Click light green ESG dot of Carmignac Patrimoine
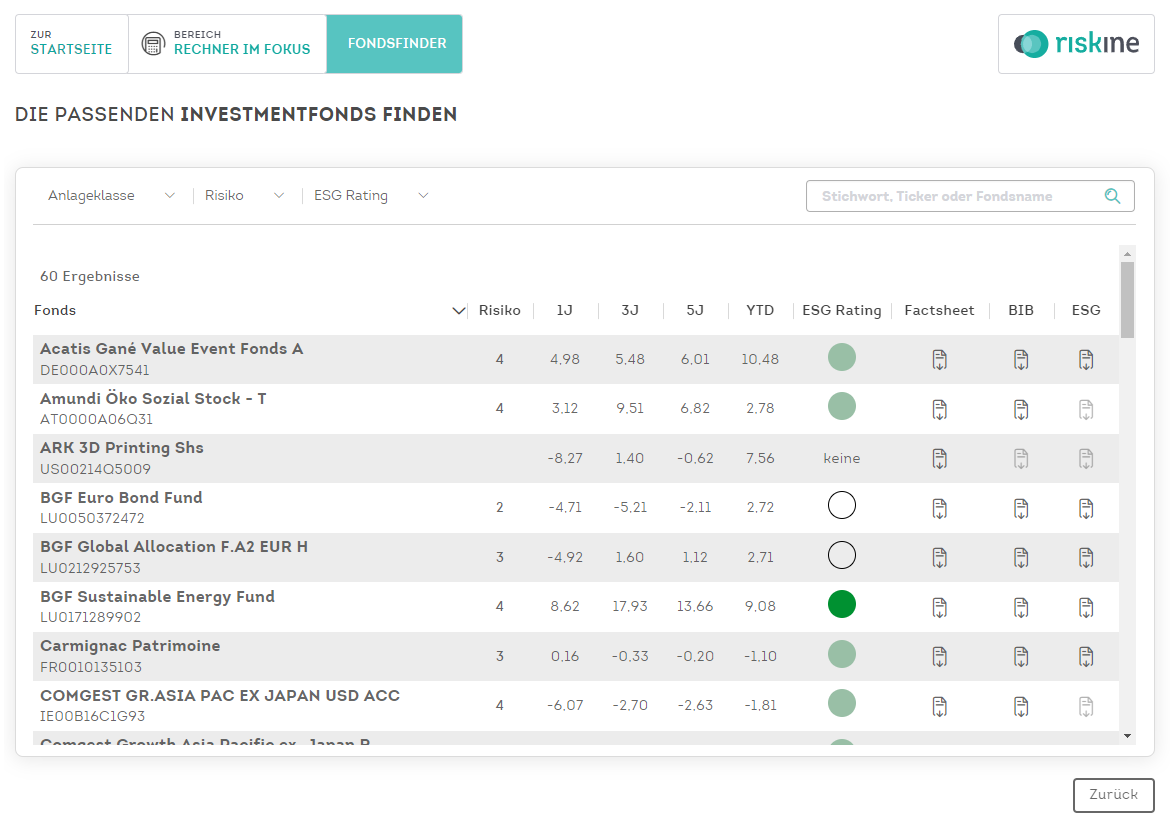Viewport: 1170px width, 830px height. [842, 654]
